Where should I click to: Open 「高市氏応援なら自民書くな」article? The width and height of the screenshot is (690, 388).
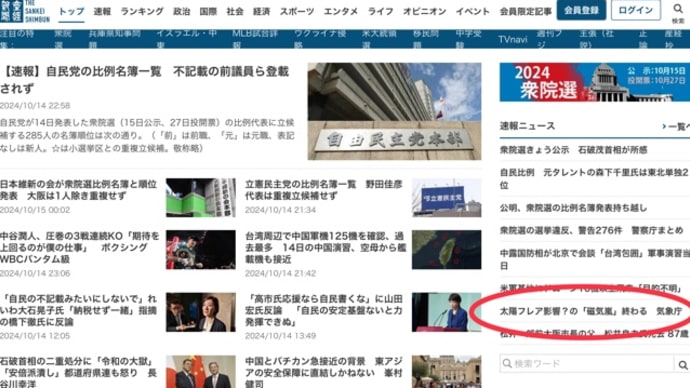pos(324,311)
